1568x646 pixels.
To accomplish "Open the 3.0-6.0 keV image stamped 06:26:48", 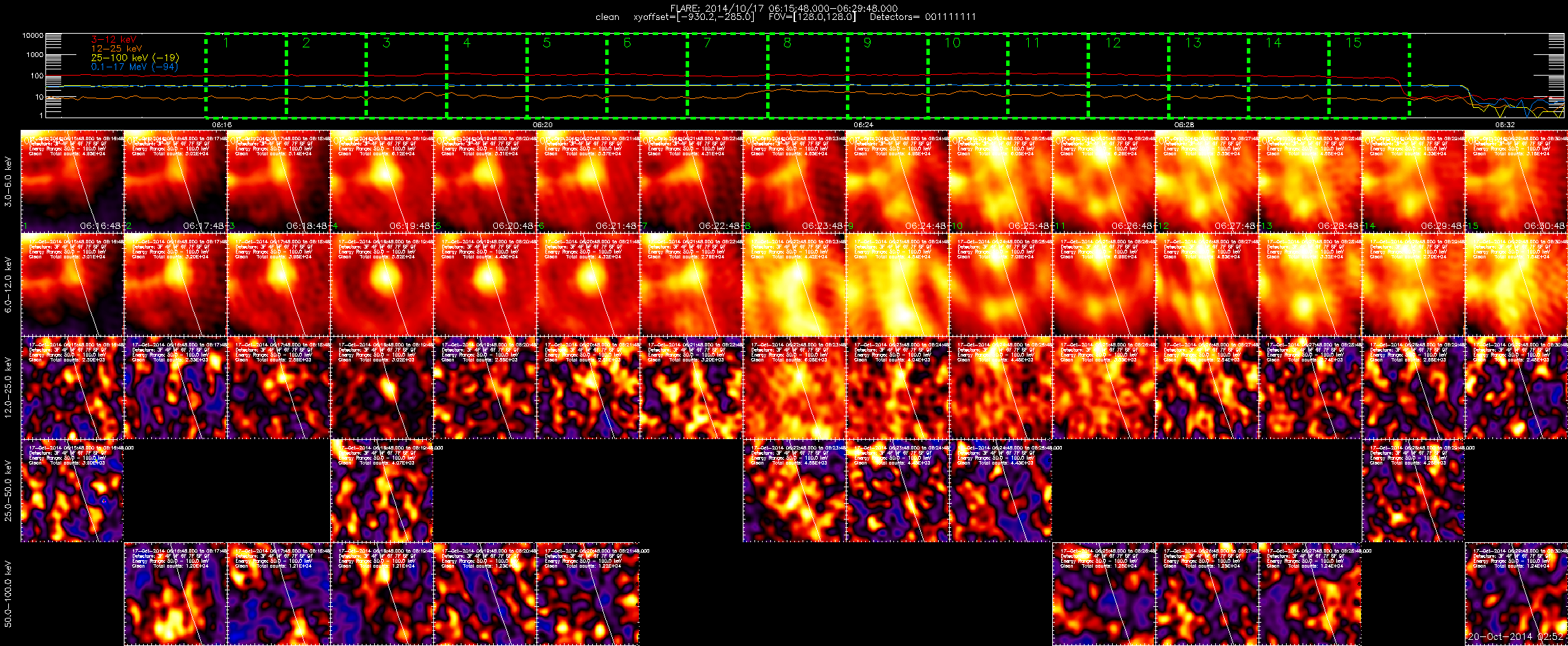I will click(x=1104, y=181).
